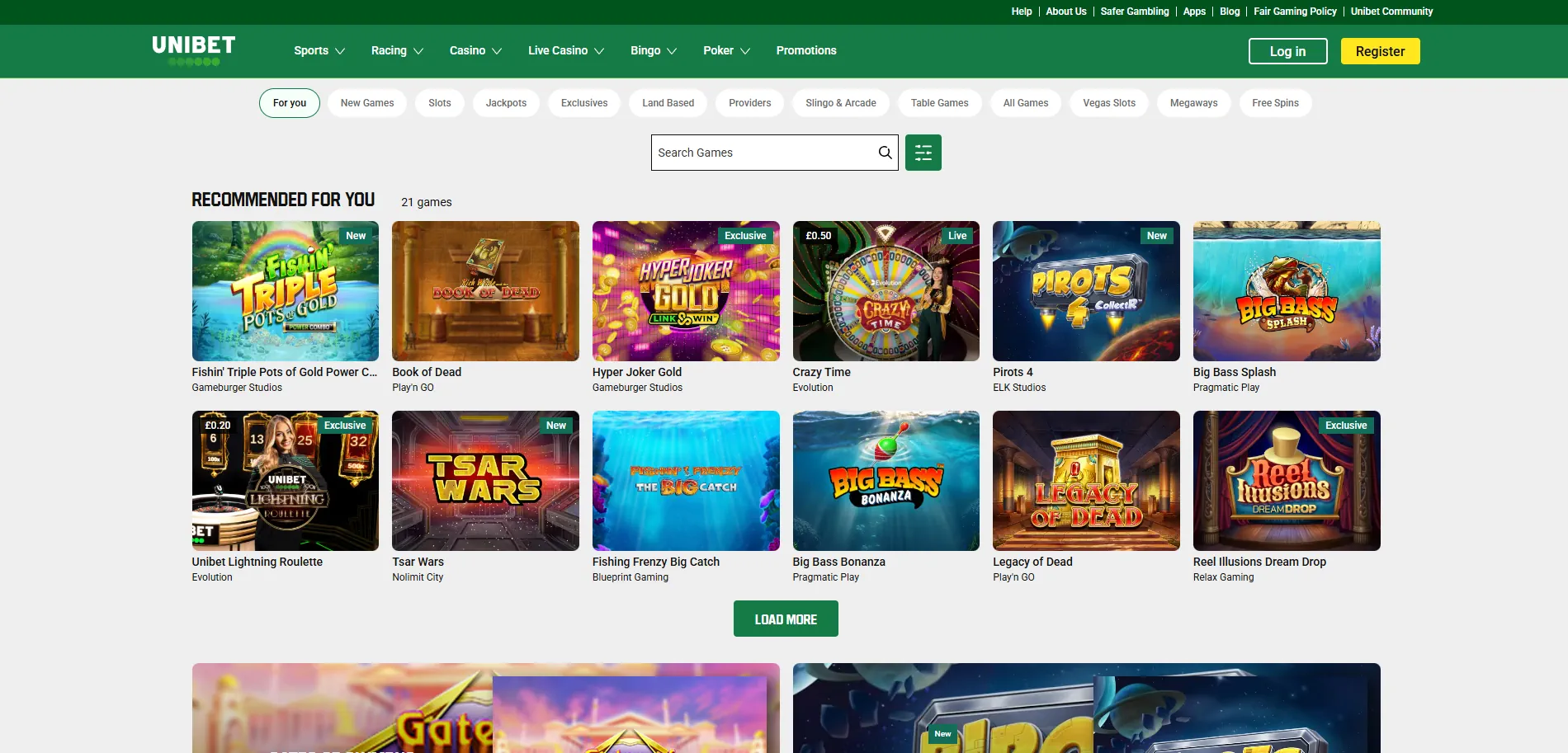1568x753 pixels.
Task: Expand the Live Casino dropdown menu
Action: pyautogui.click(x=566, y=50)
